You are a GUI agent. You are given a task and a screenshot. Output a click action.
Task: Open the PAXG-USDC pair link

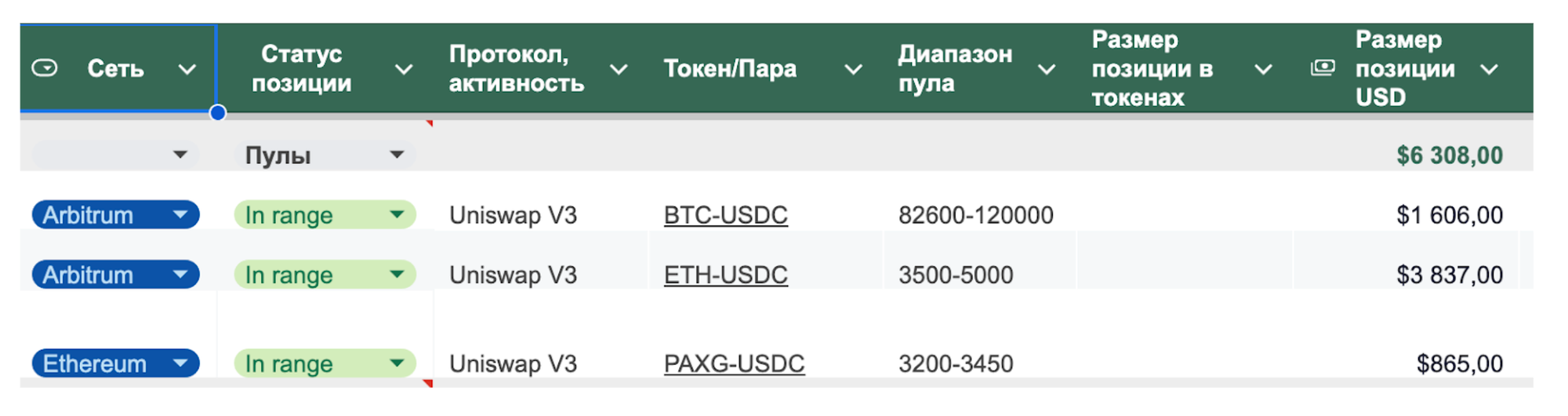(734, 363)
